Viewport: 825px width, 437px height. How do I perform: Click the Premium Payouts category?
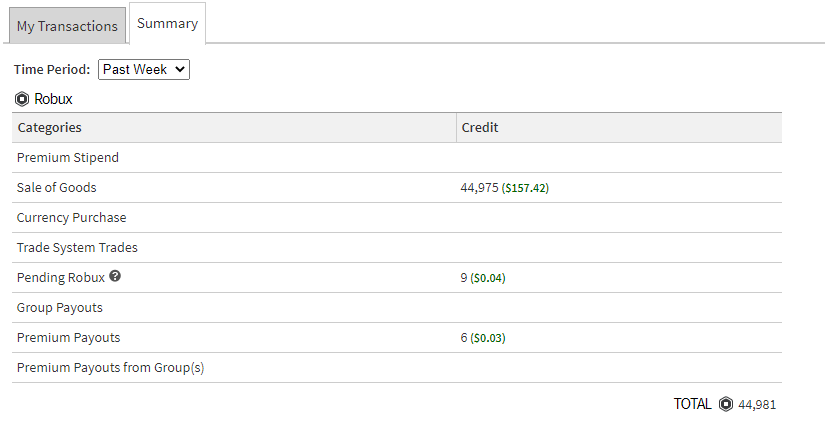click(68, 338)
